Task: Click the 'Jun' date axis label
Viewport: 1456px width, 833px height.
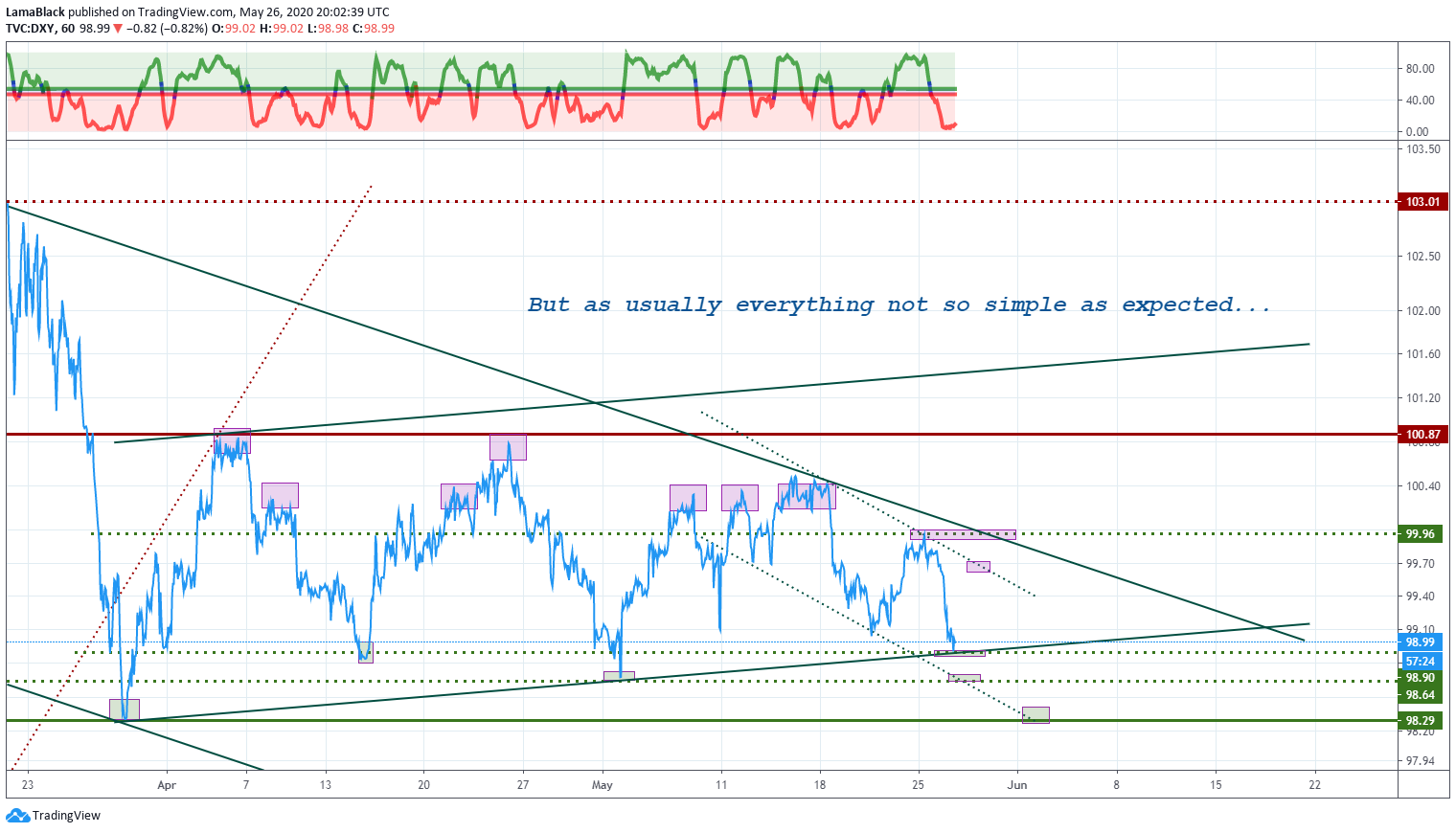Action: [1017, 785]
